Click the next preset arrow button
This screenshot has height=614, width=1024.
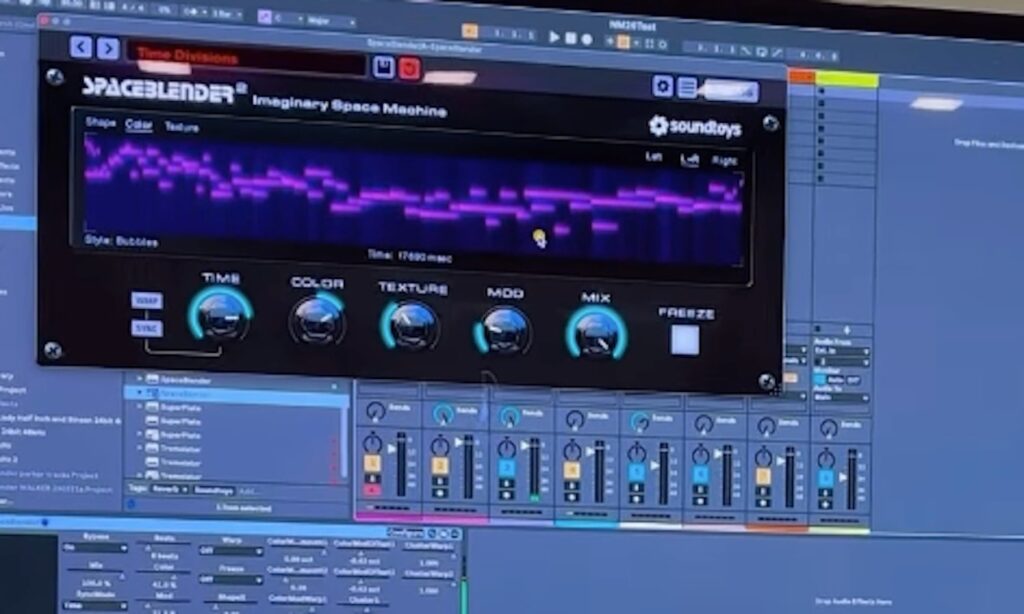coord(108,49)
